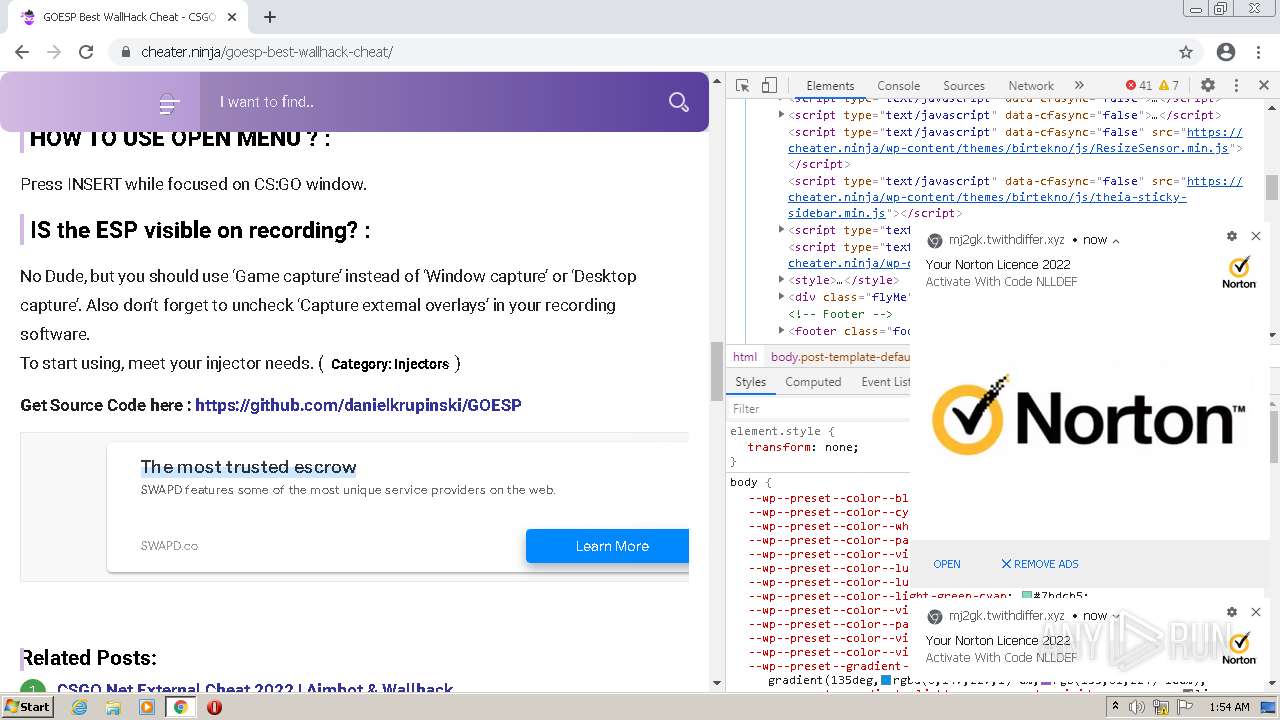Open media player from the taskbar
Viewport: 1280px width, 720px height.
(x=147, y=707)
